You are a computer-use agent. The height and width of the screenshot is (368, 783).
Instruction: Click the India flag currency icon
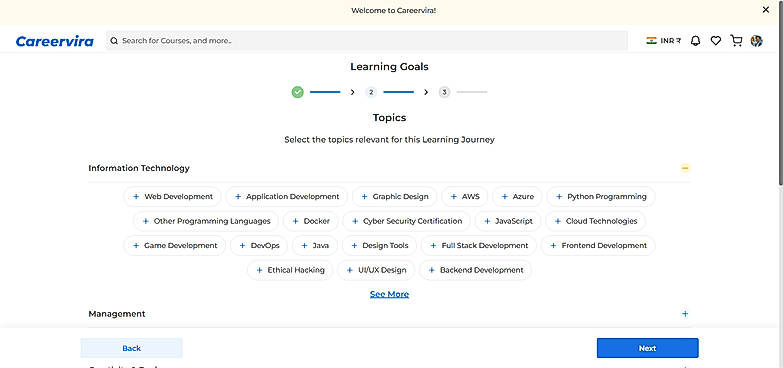pos(651,41)
